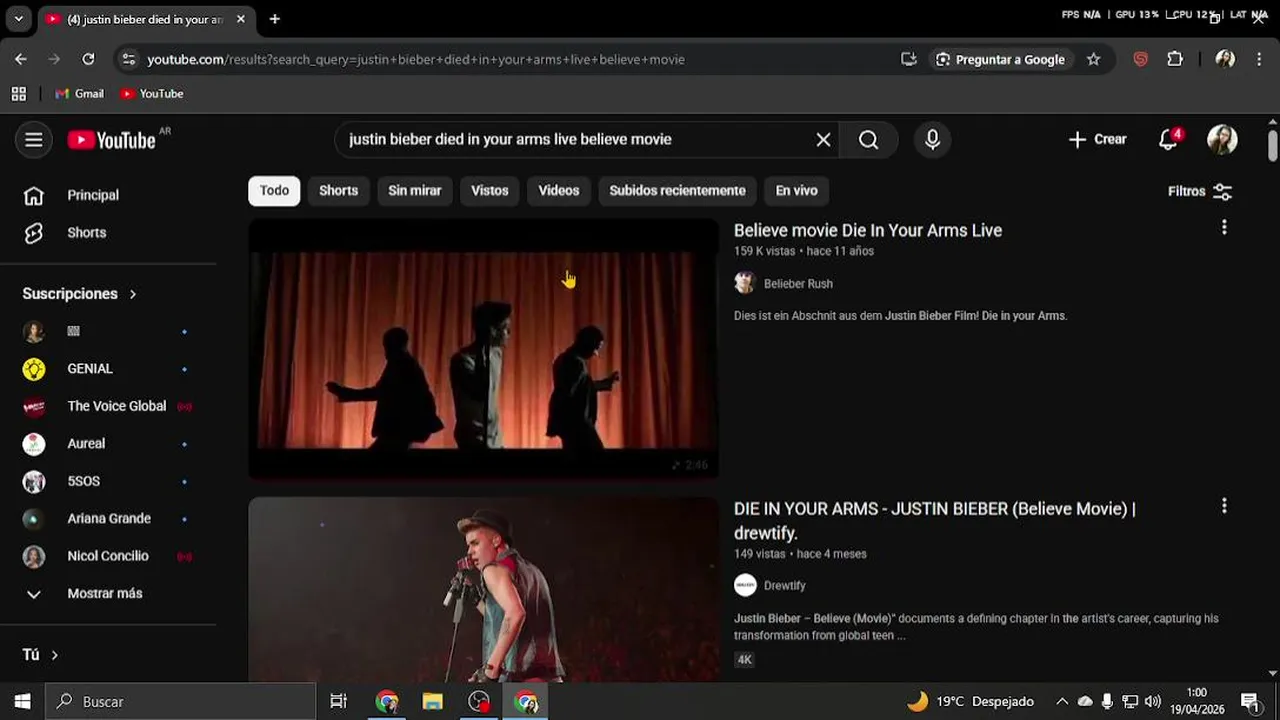Play the drewtify Die In Your Arms thumbnail

[483, 590]
